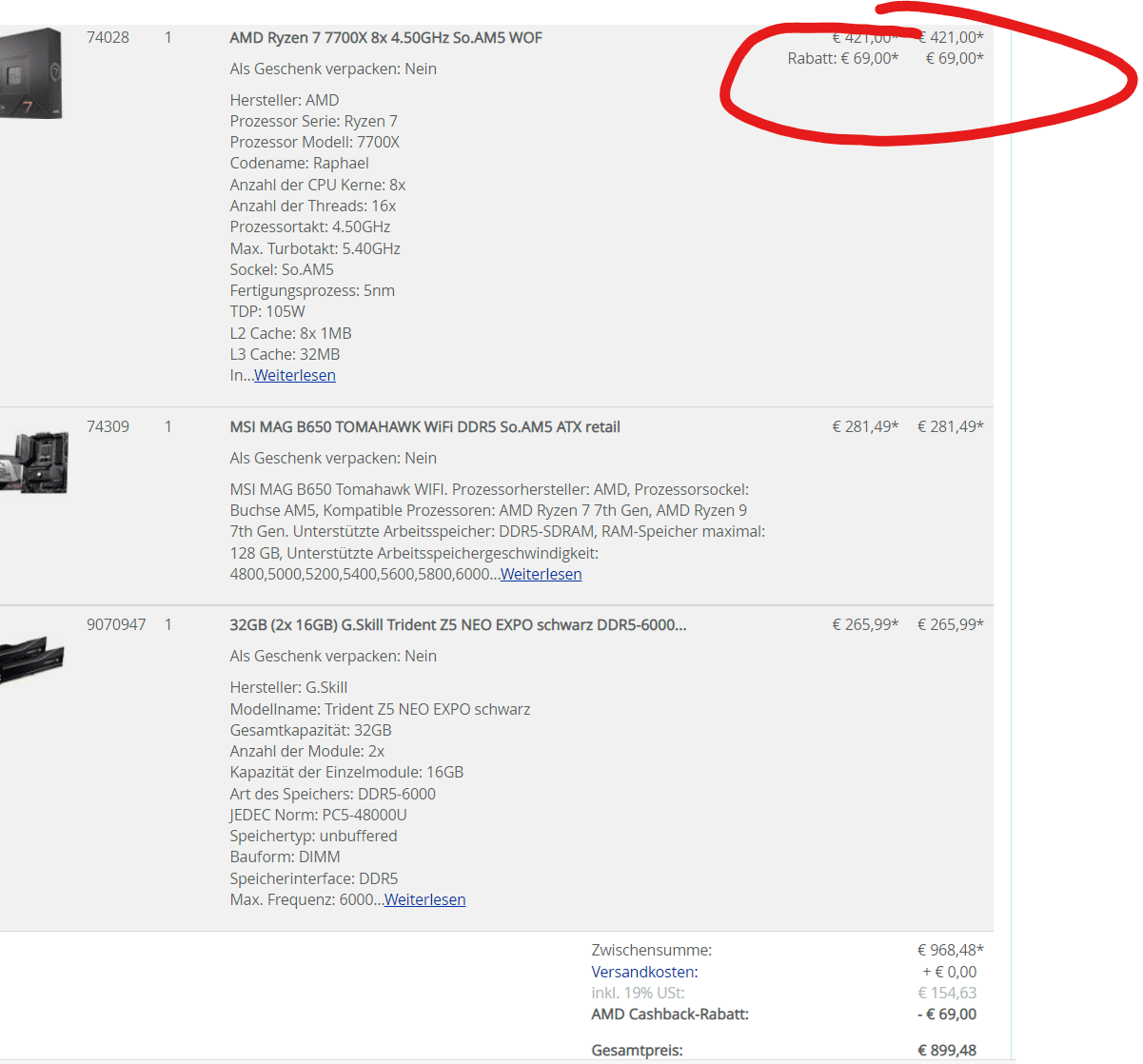The image size is (1143, 1064).
Task: Click the 'Zwischensumme:' label
Action: click(x=651, y=950)
